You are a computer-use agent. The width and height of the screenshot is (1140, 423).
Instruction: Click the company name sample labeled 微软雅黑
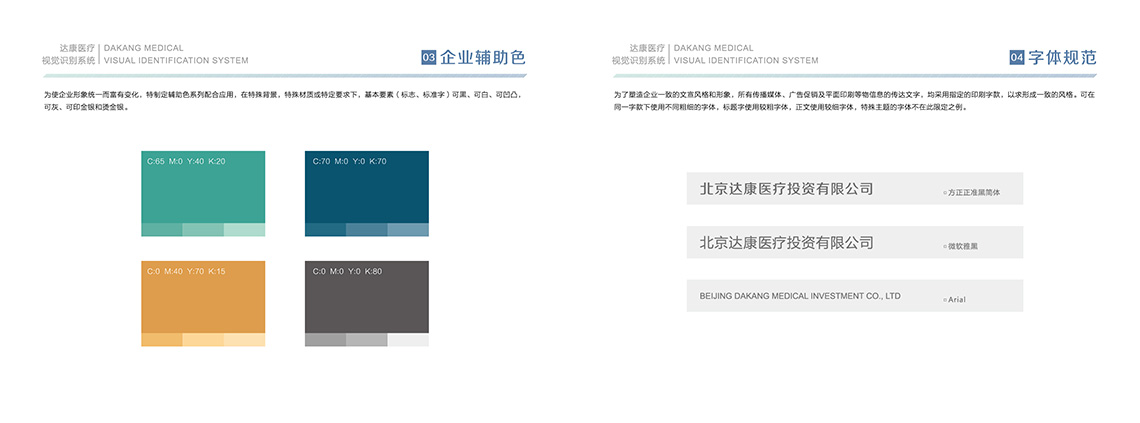(x=786, y=243)
